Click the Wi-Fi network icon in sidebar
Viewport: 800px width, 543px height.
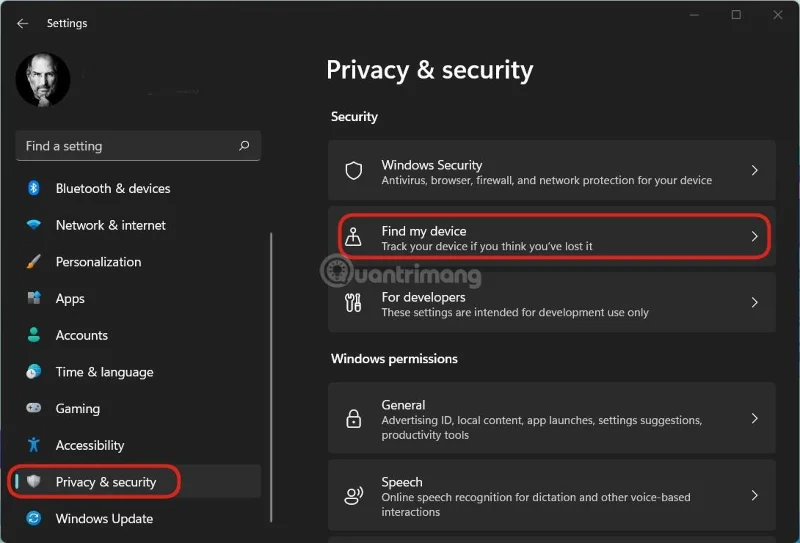click(x=34, y=225)
